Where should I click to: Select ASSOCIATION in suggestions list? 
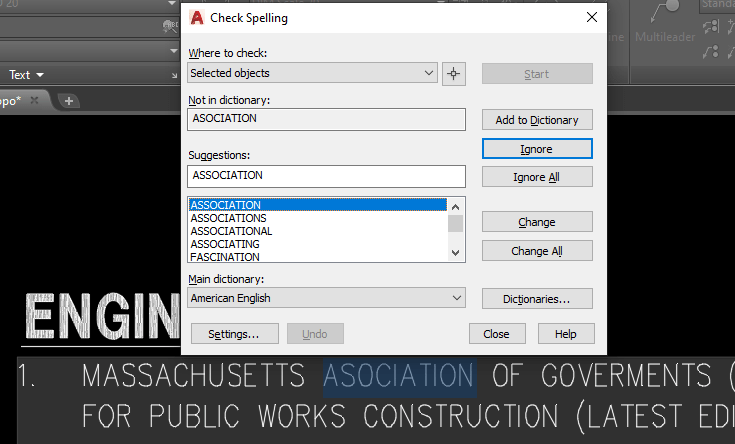click(x=318, y=205)
